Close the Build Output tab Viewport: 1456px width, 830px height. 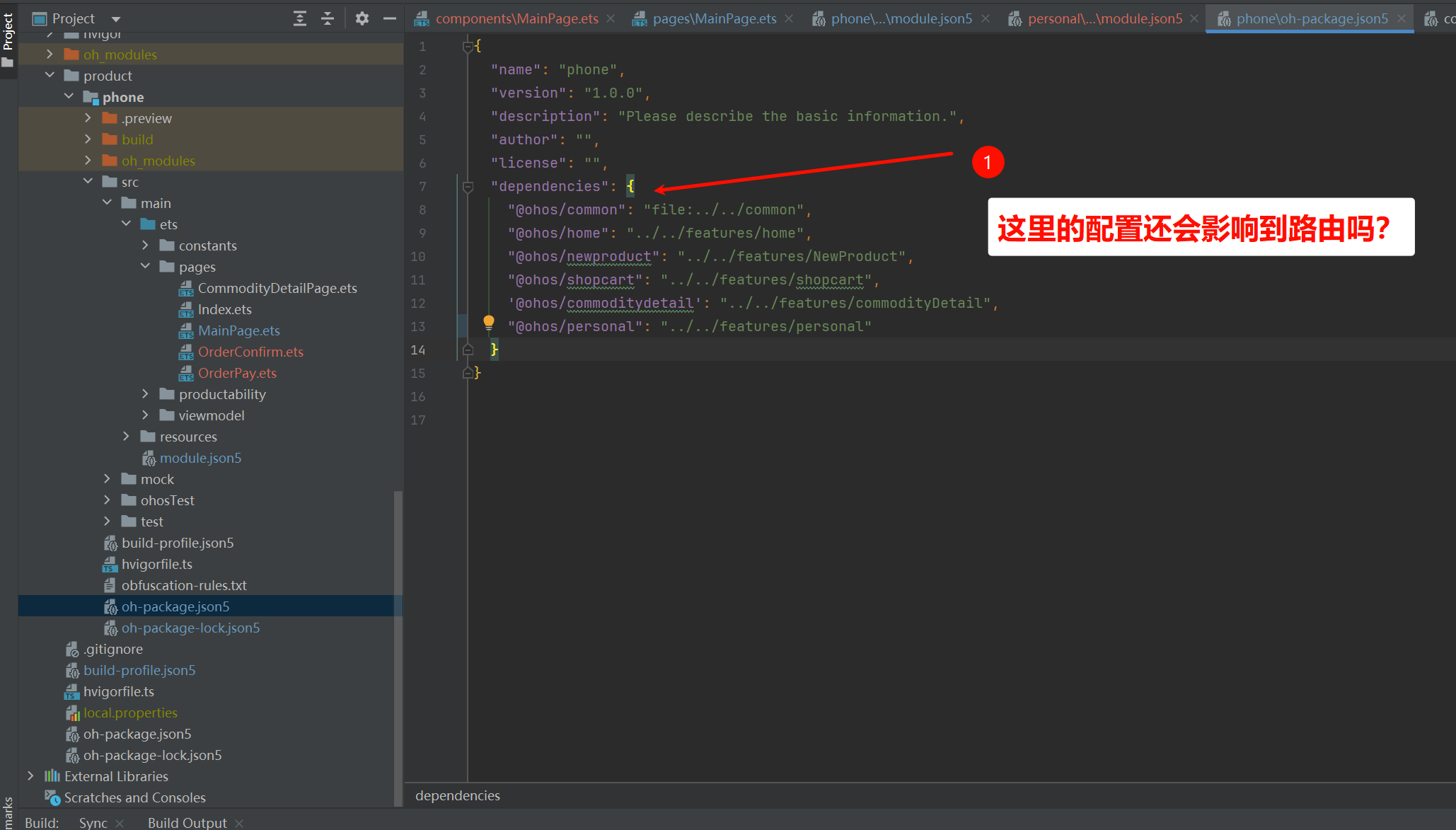pyautogui.click(x=239, y=823)
